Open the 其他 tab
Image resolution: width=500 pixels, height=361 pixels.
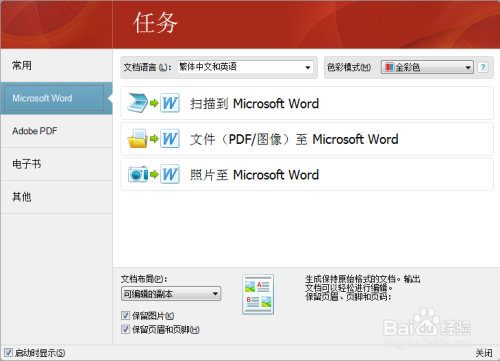point(57,197)
